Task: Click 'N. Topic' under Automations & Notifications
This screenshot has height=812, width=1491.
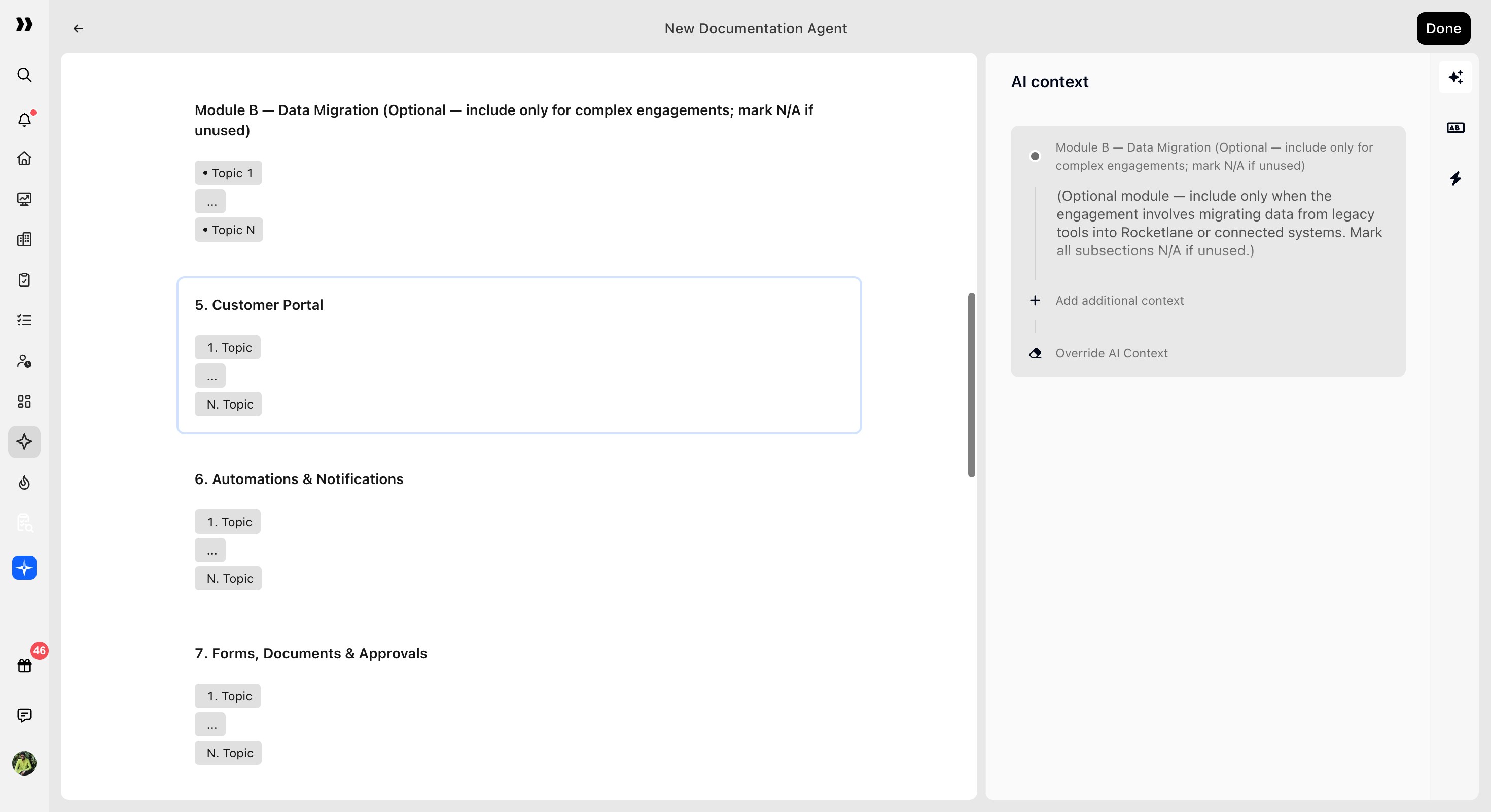Action: pyautogui.click(x=228, y=578)
